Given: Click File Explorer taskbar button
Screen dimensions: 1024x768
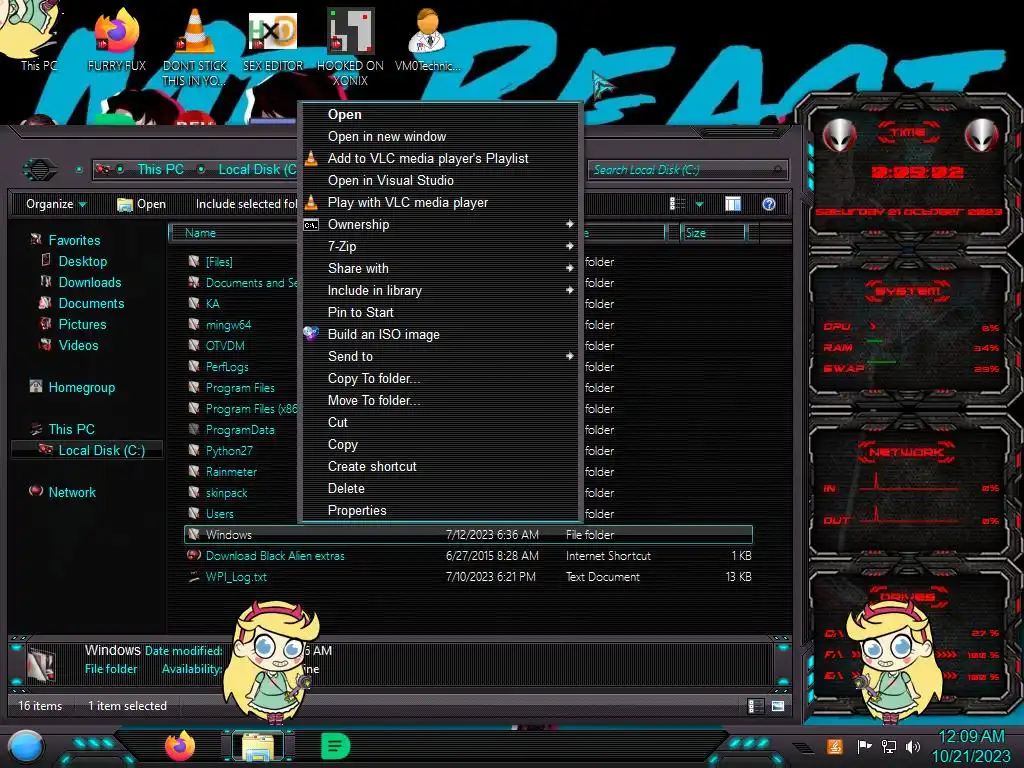Looking at the screenshot, I should point(259,746).
